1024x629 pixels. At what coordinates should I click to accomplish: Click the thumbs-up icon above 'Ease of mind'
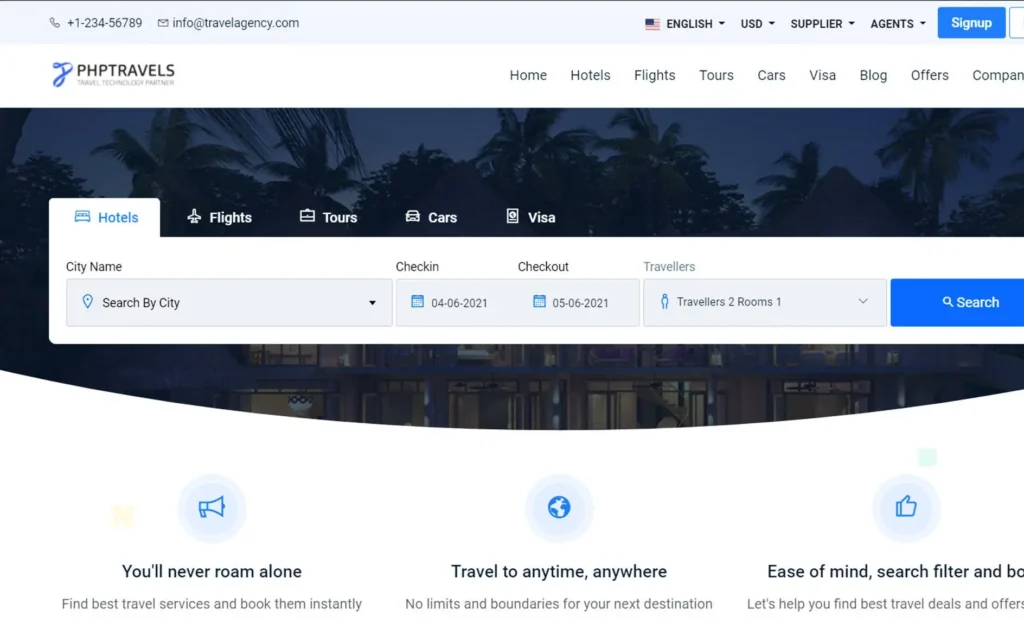click(x=906, y=506)
